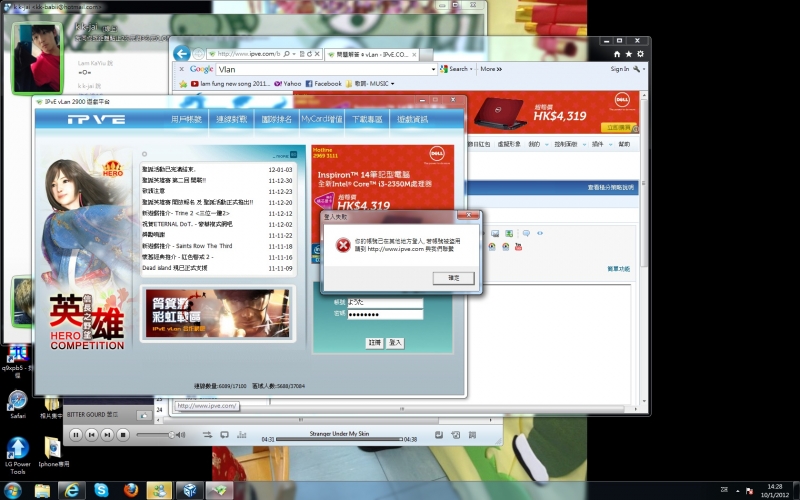Image resolution: width=800 pixels, height=500 pixels.
Task: Click the YouTube icon in the editor toolbar
Action: click(x=518, y=247)
